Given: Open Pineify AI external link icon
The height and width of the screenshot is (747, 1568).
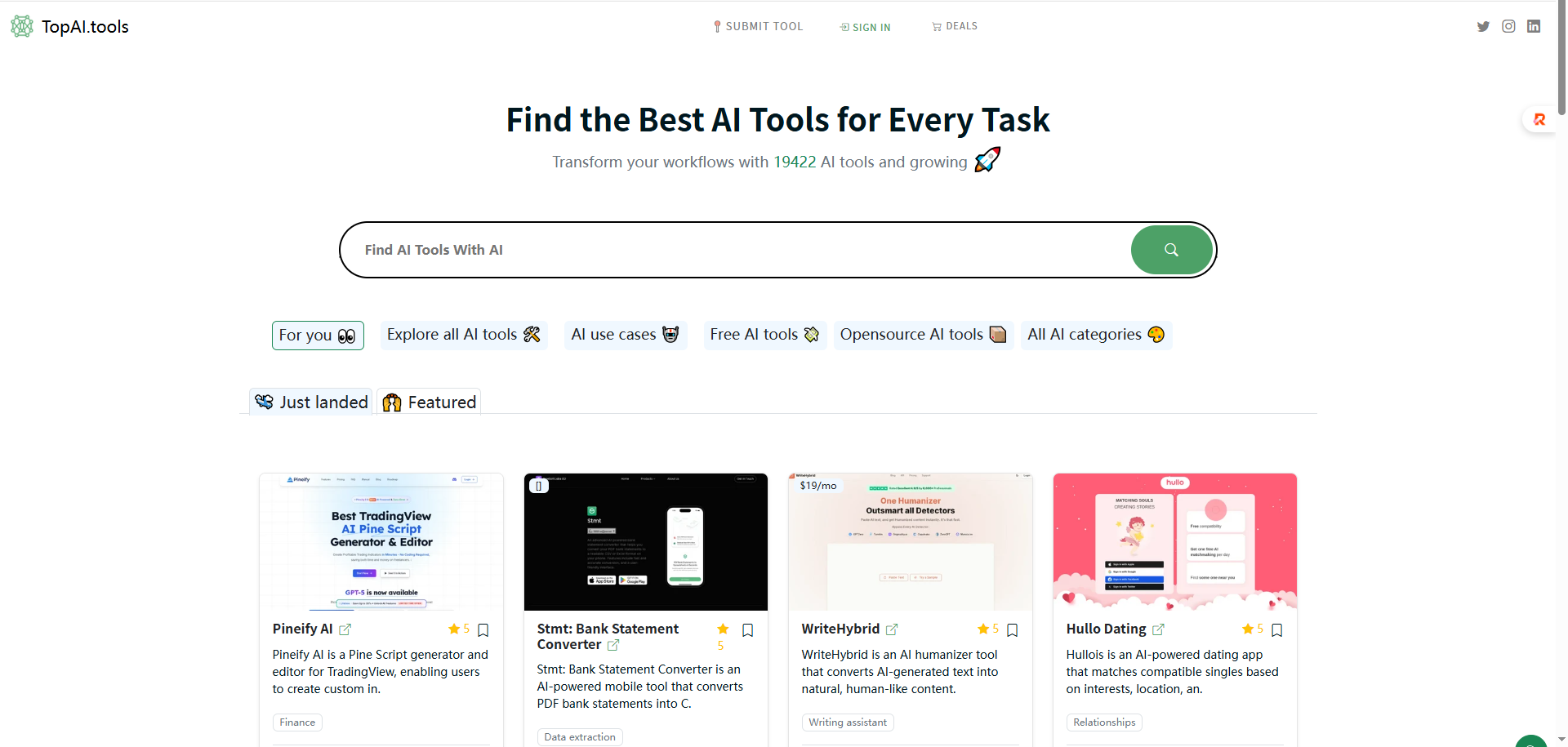Looking at the screenshot, I should (345, 629).
